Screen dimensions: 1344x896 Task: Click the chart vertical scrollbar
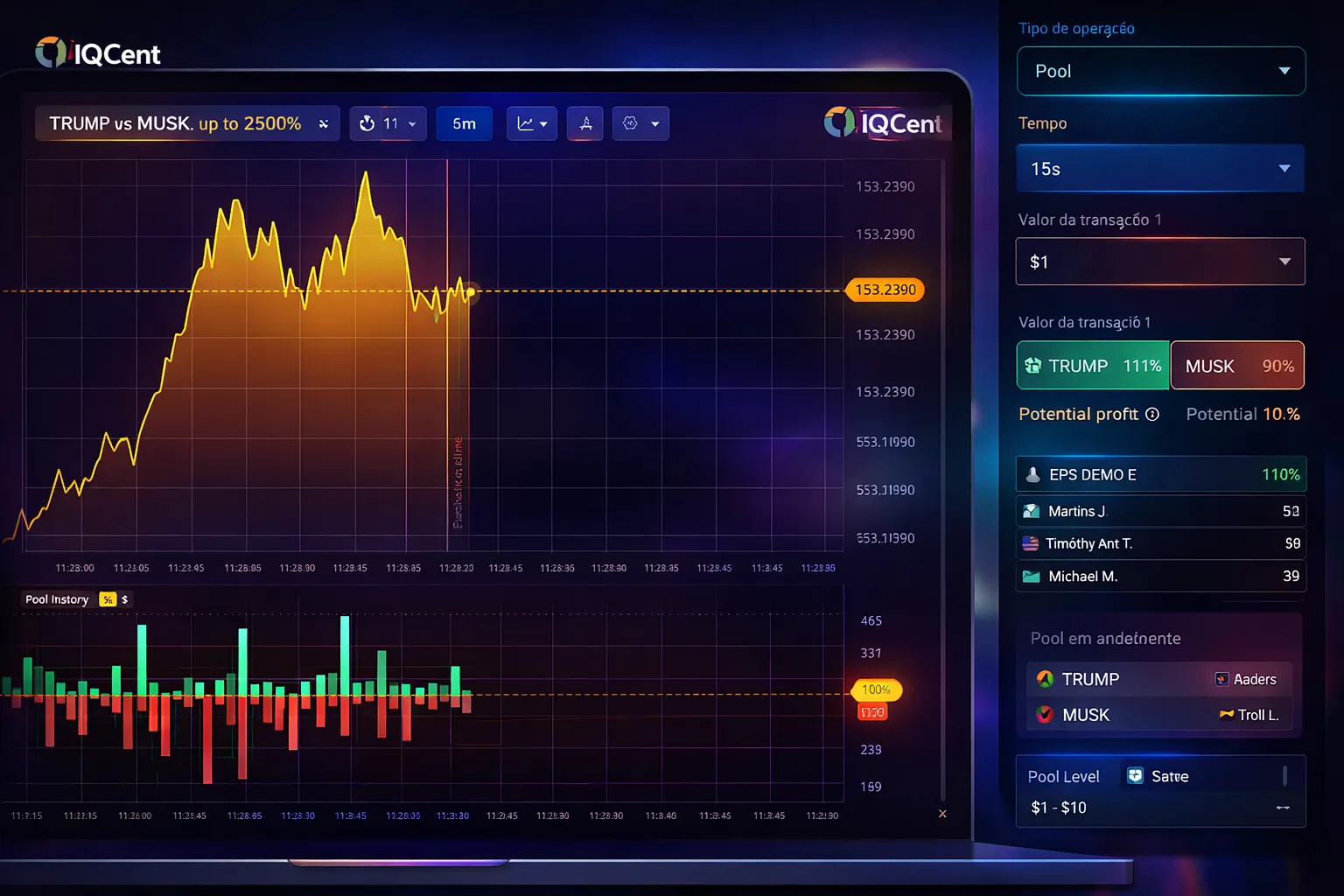click(942, 479)
